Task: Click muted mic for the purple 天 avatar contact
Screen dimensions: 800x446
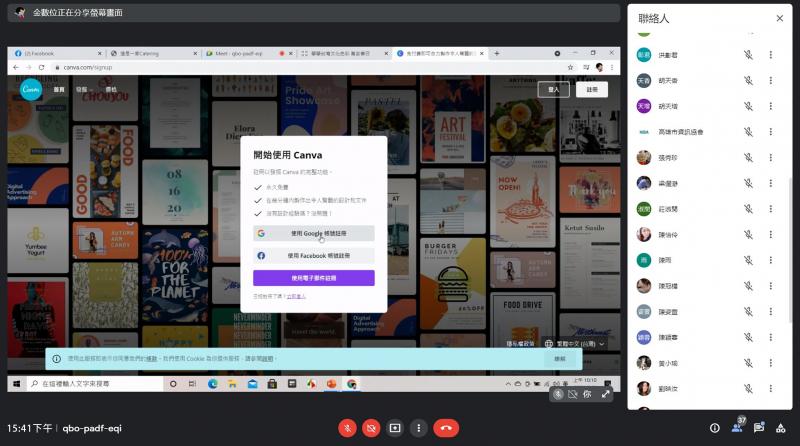Action: pos(748,106)
